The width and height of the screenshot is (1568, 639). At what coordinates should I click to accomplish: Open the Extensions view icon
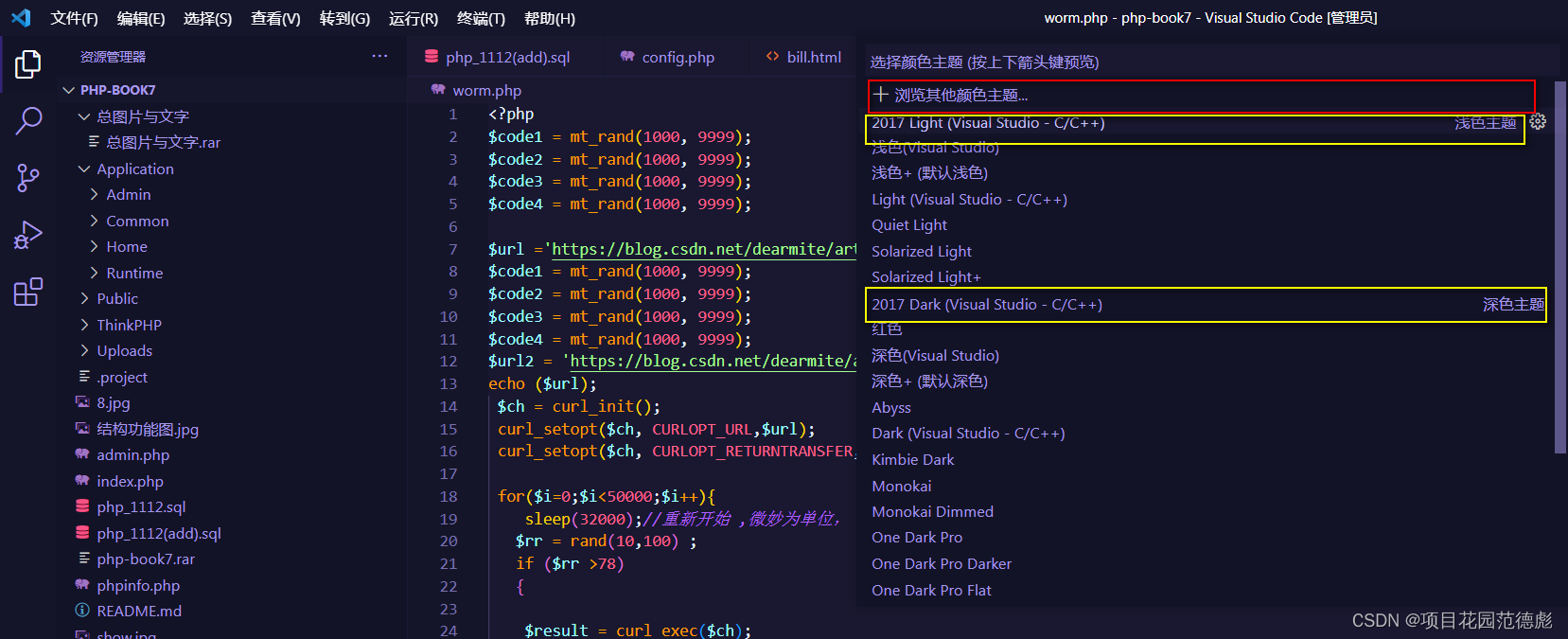coord(28,292)
